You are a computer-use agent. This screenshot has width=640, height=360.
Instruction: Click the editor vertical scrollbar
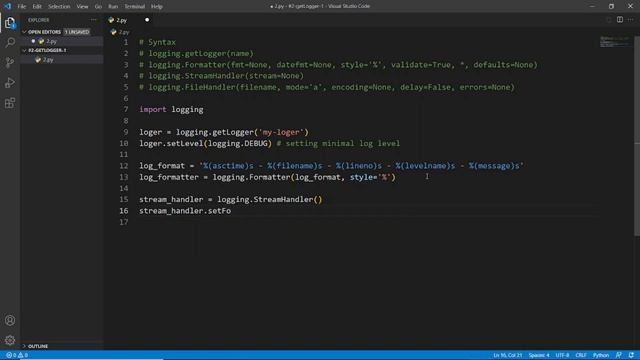click(637, 136)
